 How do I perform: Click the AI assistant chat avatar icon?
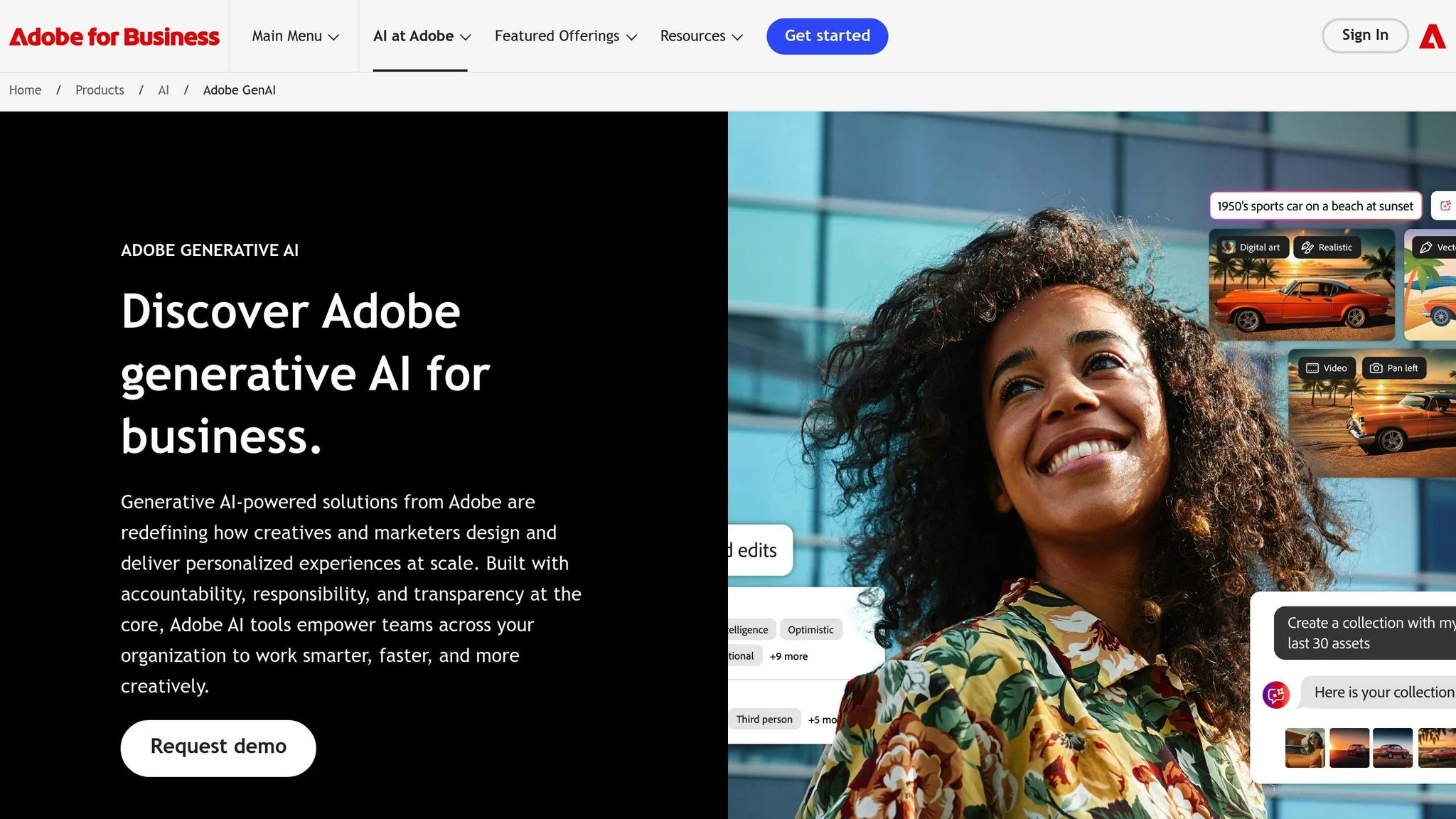[x=1276, y=695]
